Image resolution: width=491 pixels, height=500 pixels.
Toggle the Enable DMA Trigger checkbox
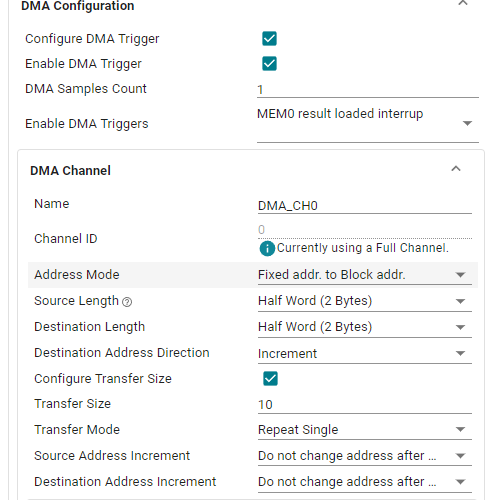pos(269,64)
